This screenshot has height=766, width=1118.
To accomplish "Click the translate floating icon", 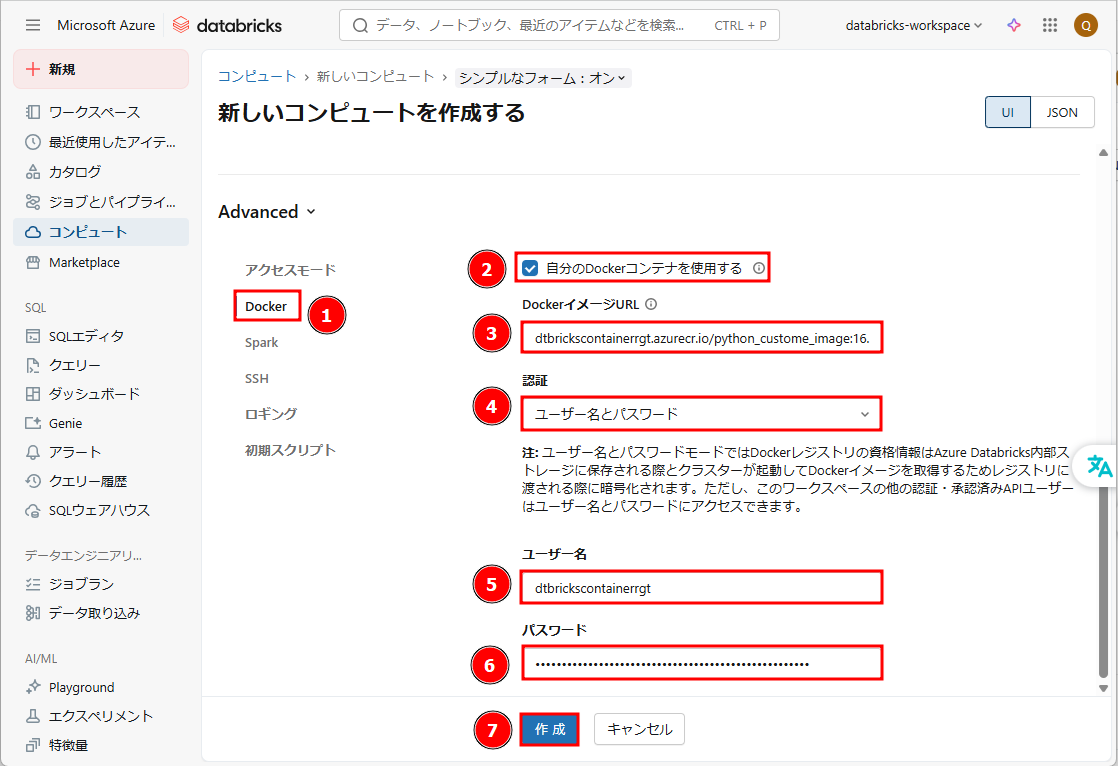I will (1099, 467).
